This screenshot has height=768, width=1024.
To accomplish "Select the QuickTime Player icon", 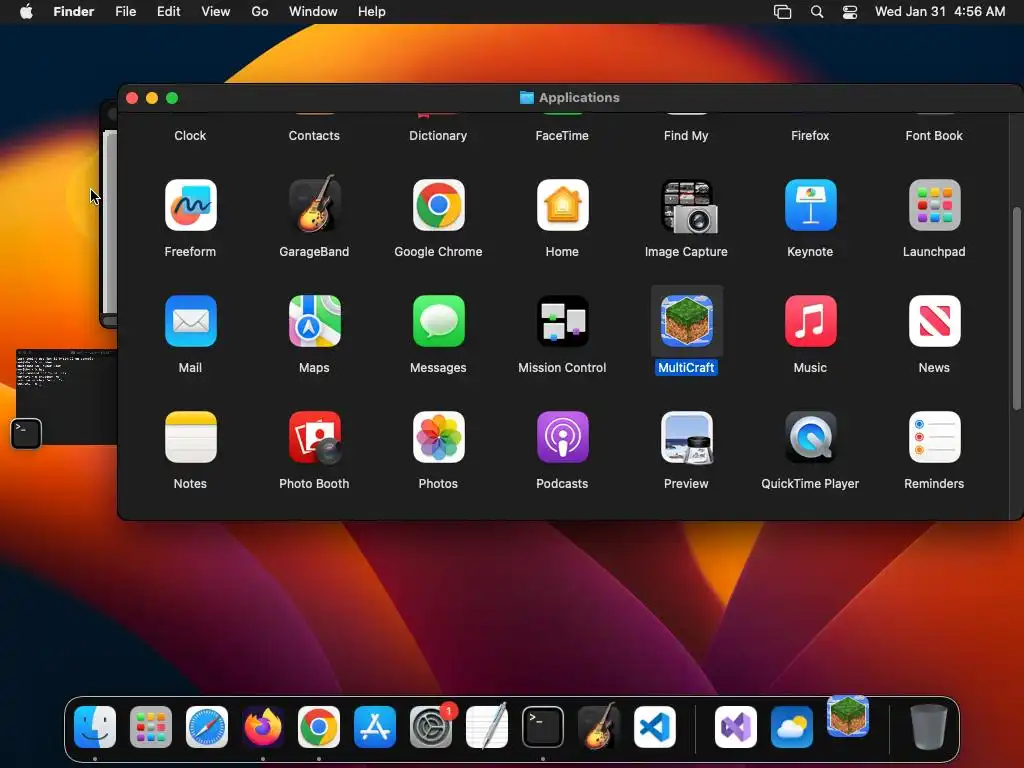I will [810, 437].
